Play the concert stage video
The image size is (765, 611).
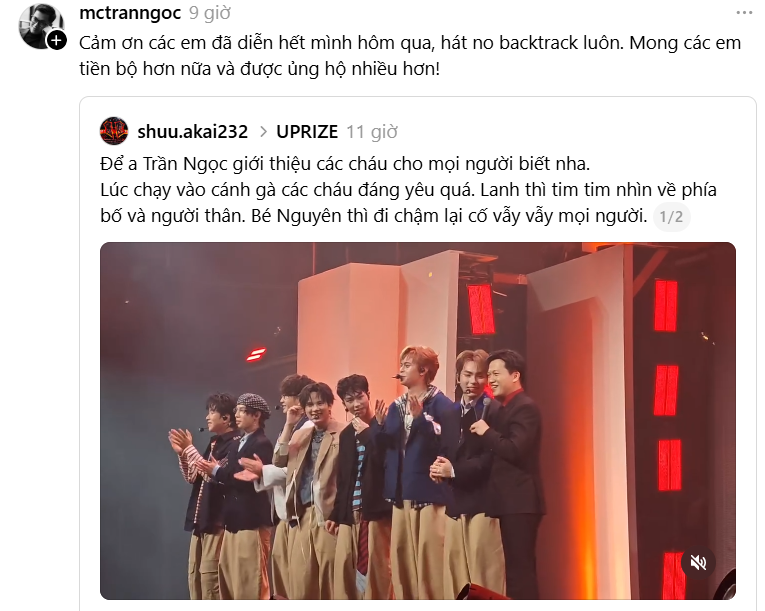click(x=418, y=421)
